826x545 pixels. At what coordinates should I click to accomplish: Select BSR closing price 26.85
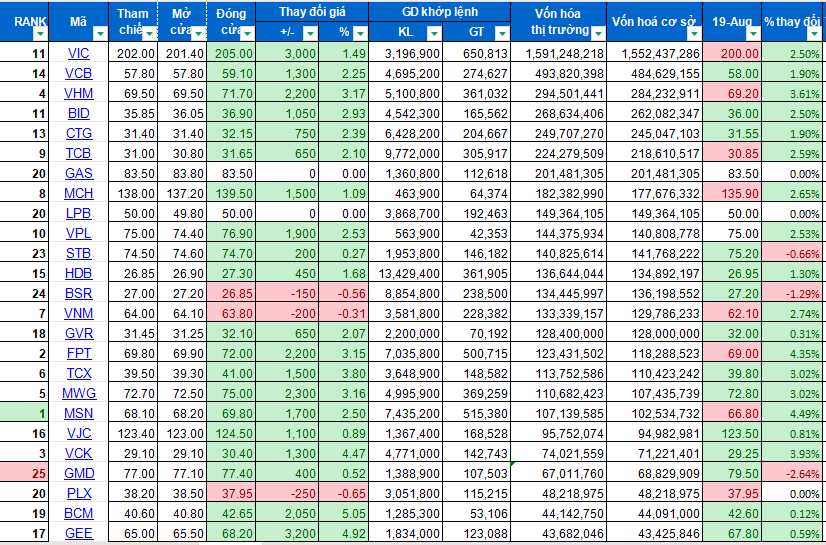tap(231, 294)
